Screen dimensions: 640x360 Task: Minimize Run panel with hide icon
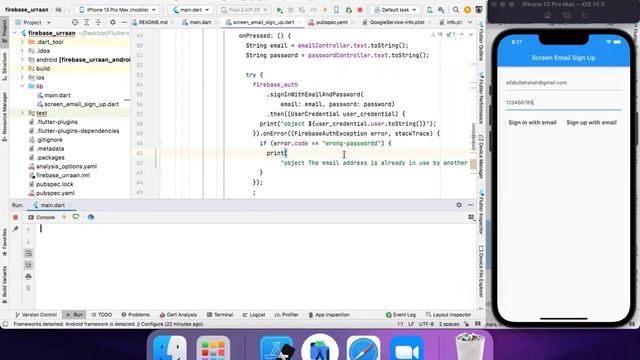point(471,205)
